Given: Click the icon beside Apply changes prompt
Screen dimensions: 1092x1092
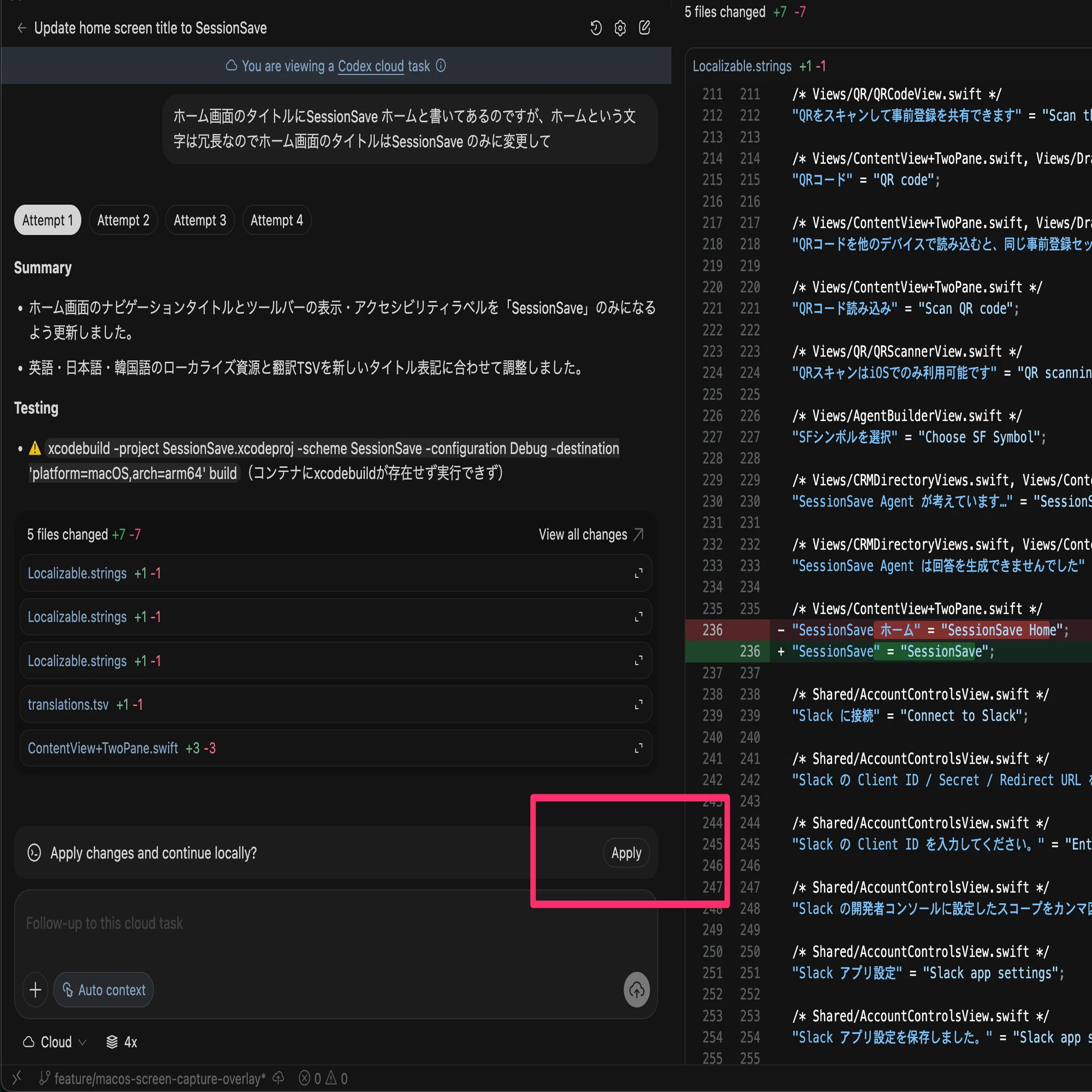Looking at the screenshot, I should click(x=34, y=852).
